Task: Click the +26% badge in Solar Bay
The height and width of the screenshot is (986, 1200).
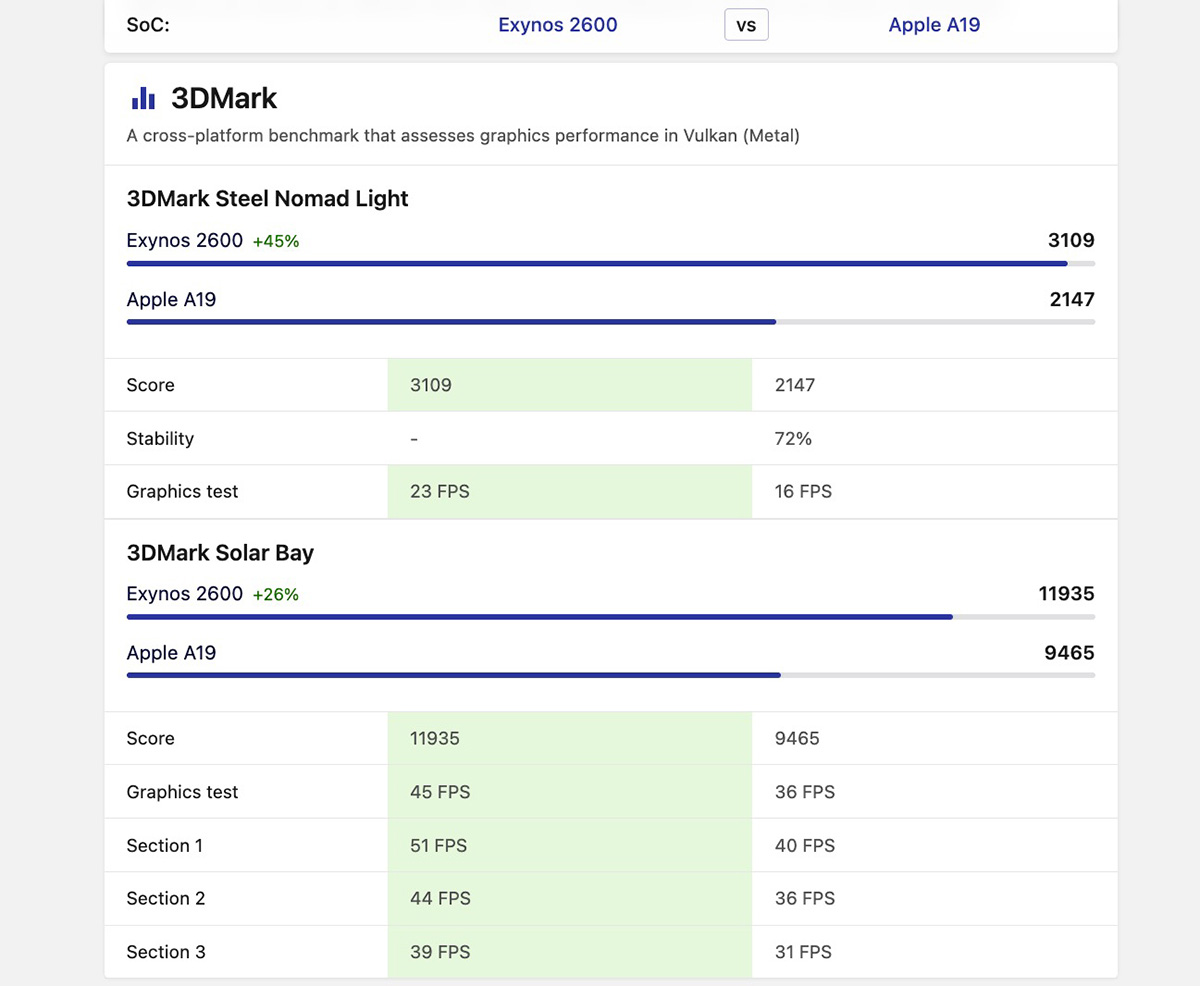Action: point(276,595)
